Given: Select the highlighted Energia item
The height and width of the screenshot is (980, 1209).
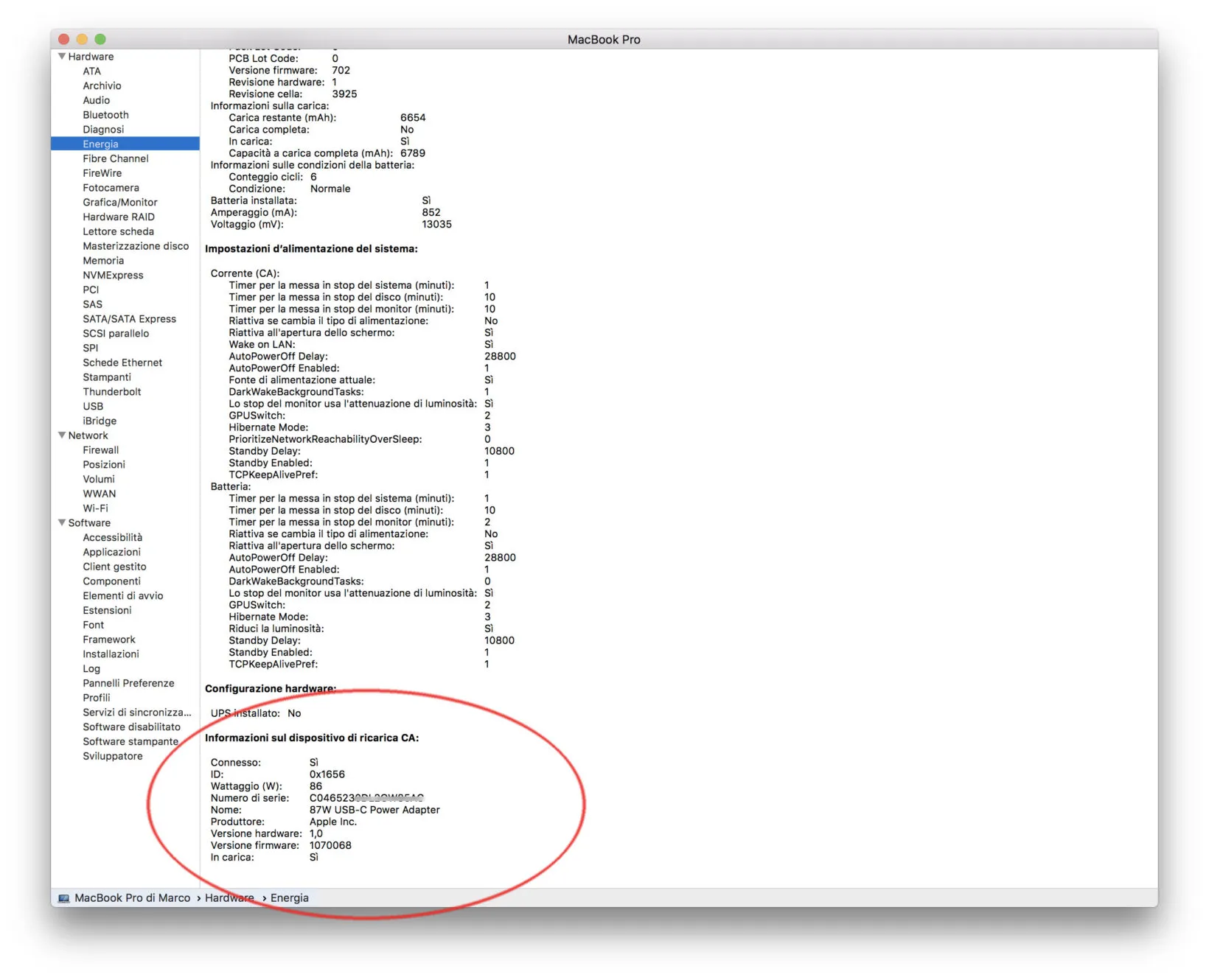Looking at the screenshot, I should 125,144.
